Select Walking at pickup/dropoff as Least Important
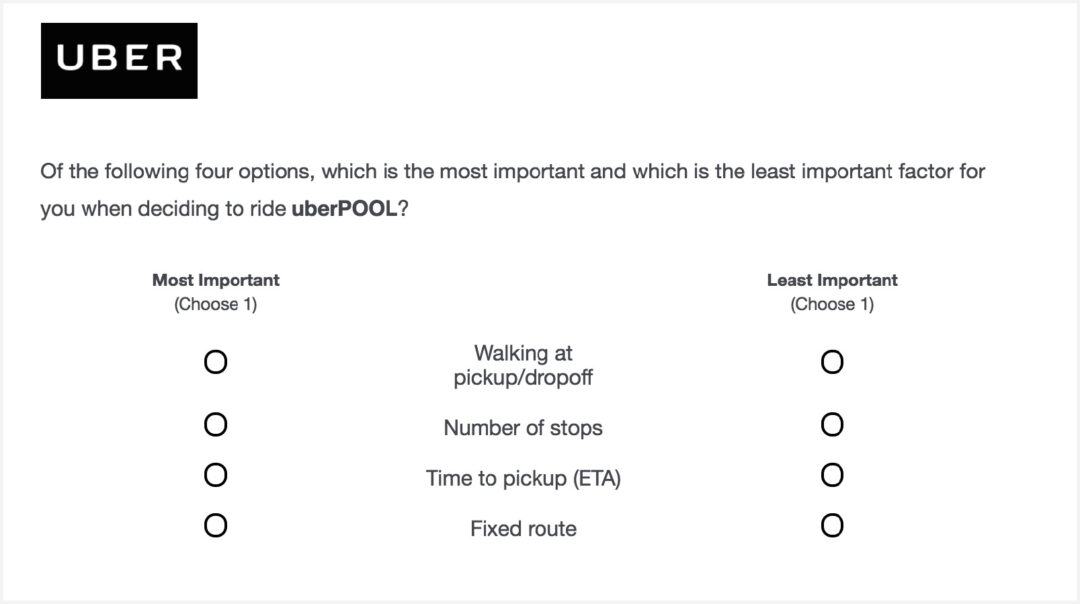 (x=832, y=362)
